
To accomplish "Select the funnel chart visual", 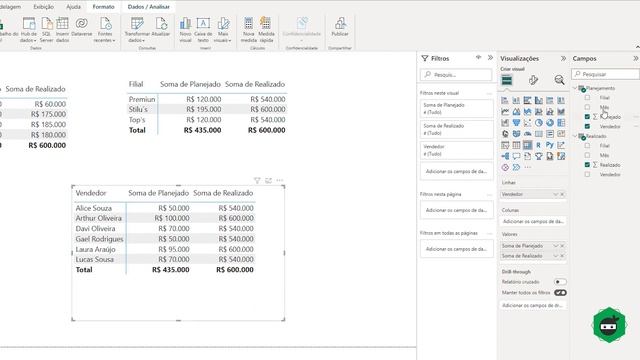I will click(516, 122).
